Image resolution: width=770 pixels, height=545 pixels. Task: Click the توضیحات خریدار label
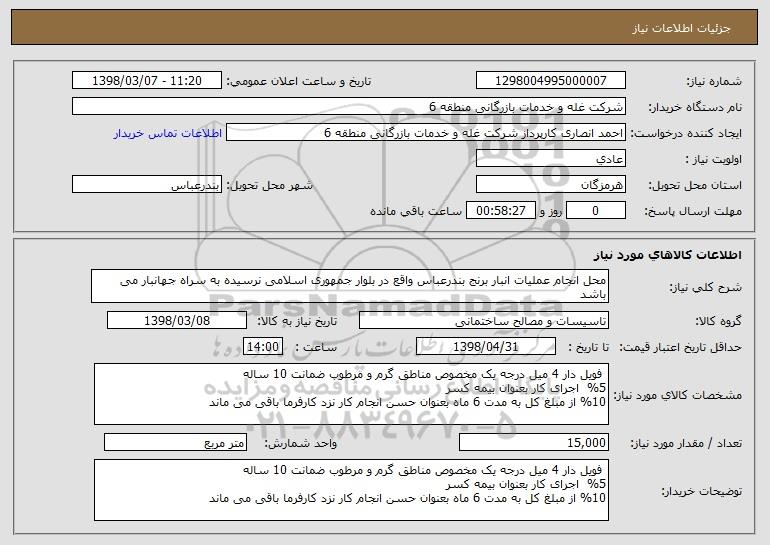point(701,491)
